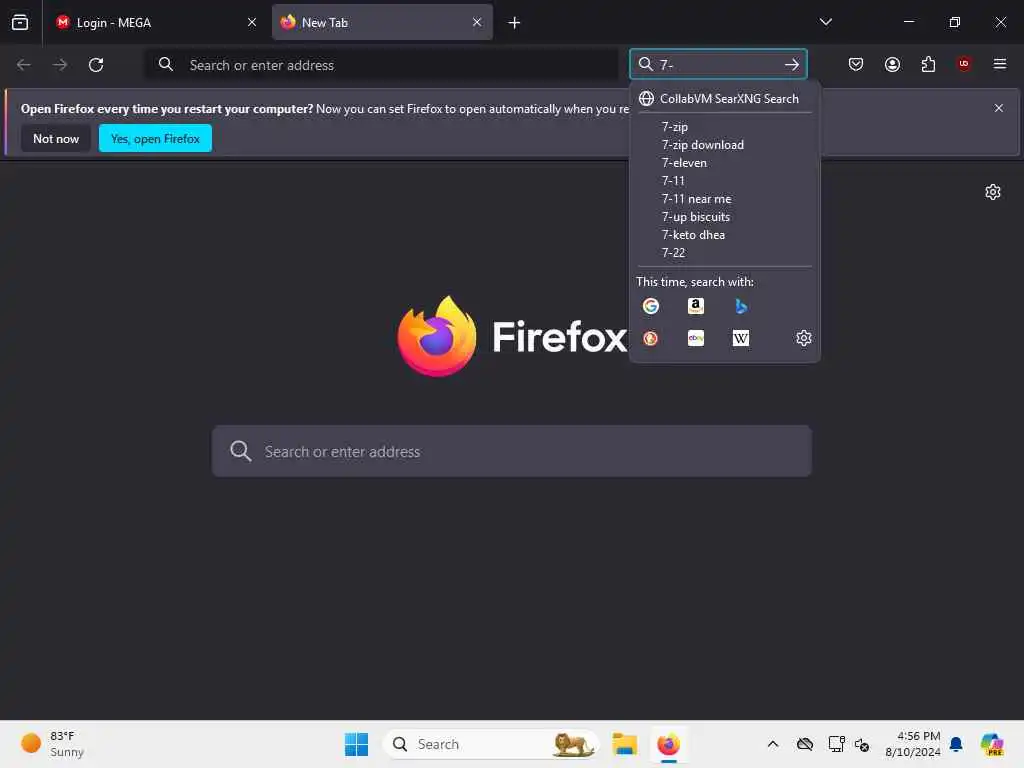1024x768 pixels.
Task: Open the Windows Start menu
Action: pyautogui.click(x=357, y=744)
